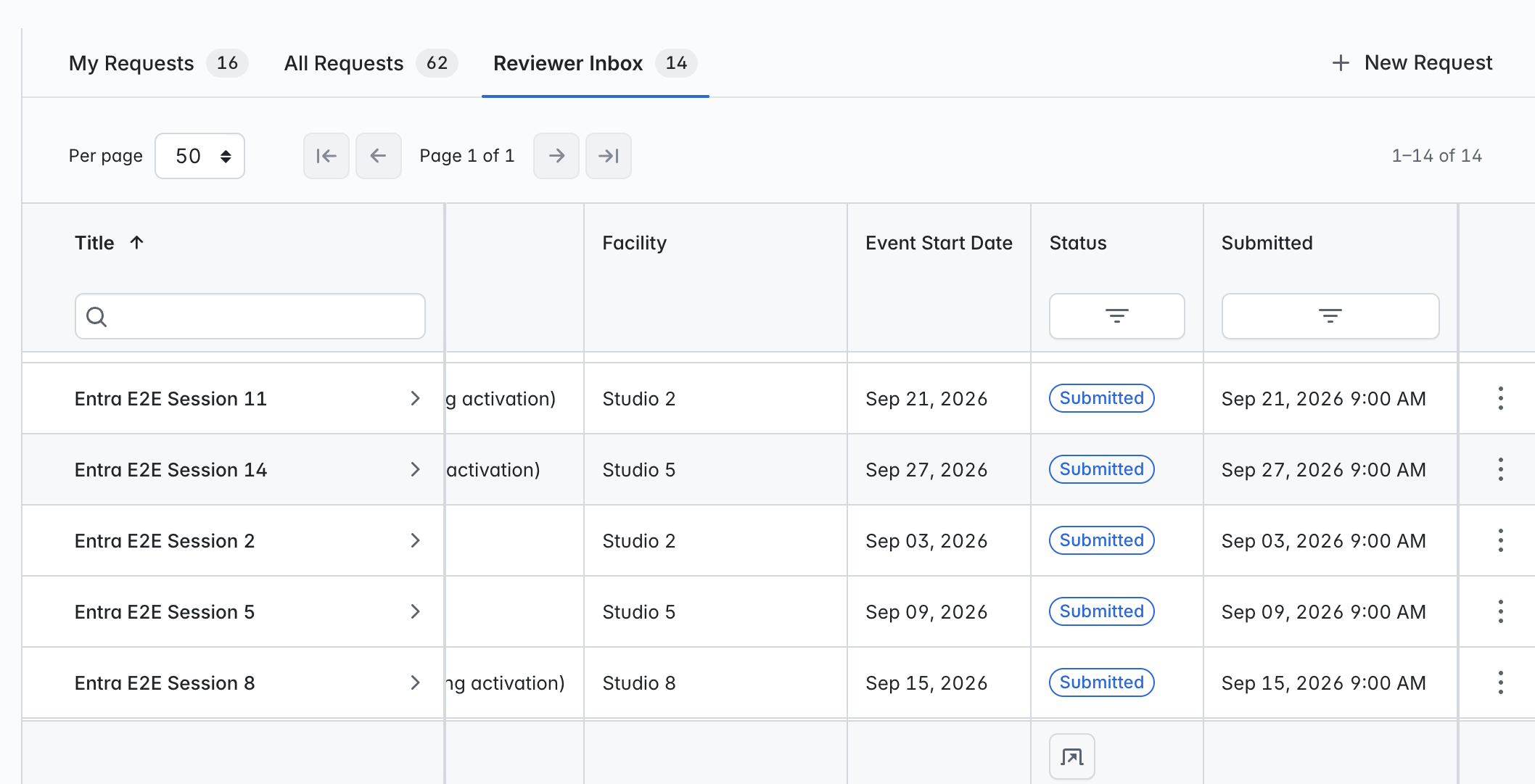
Task: Open the Status column filter
Action: pos(1117,316)
